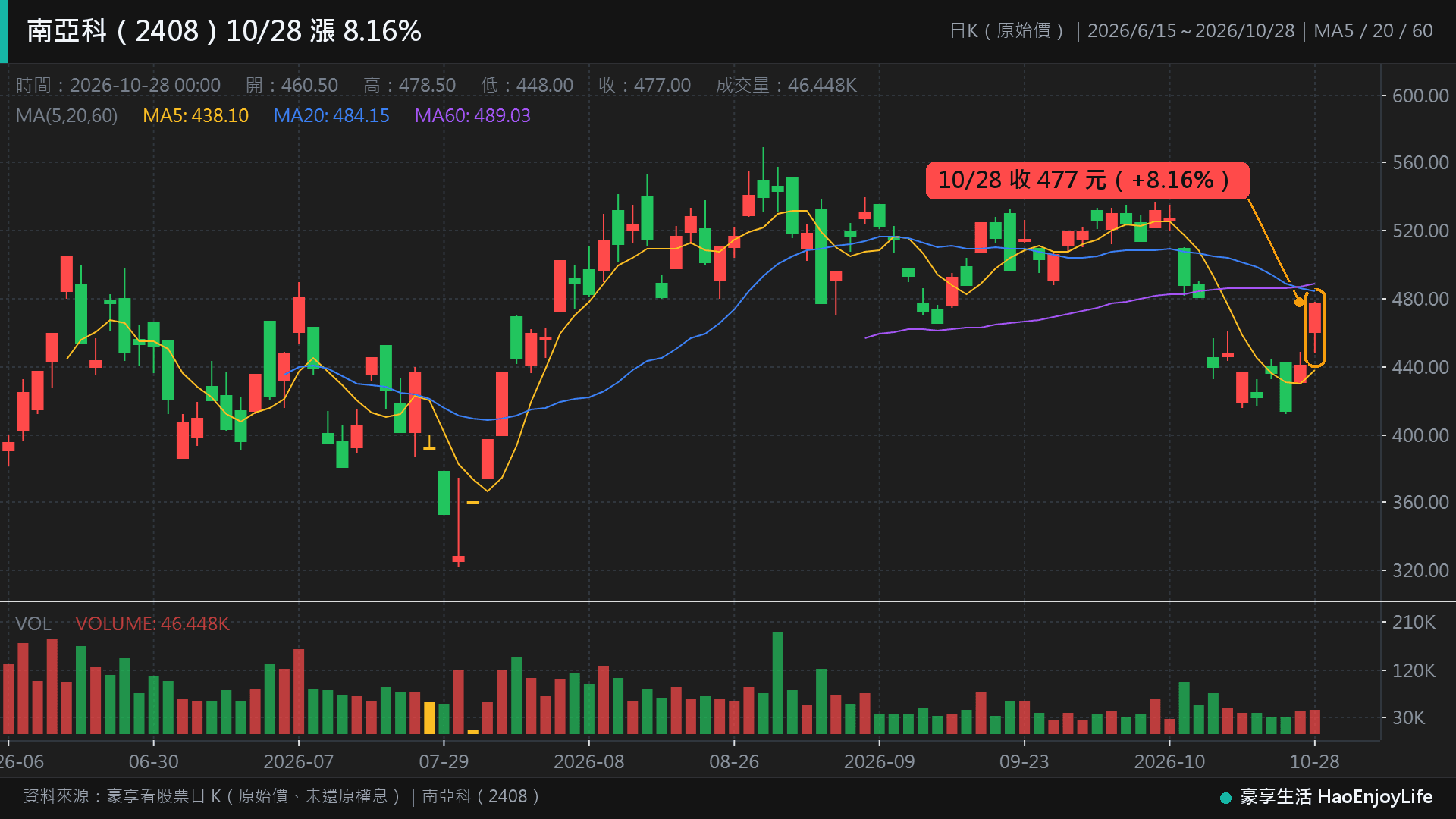Click the 2026-09 date axis label
The image size is (1456, 819).
pos(880,761)
